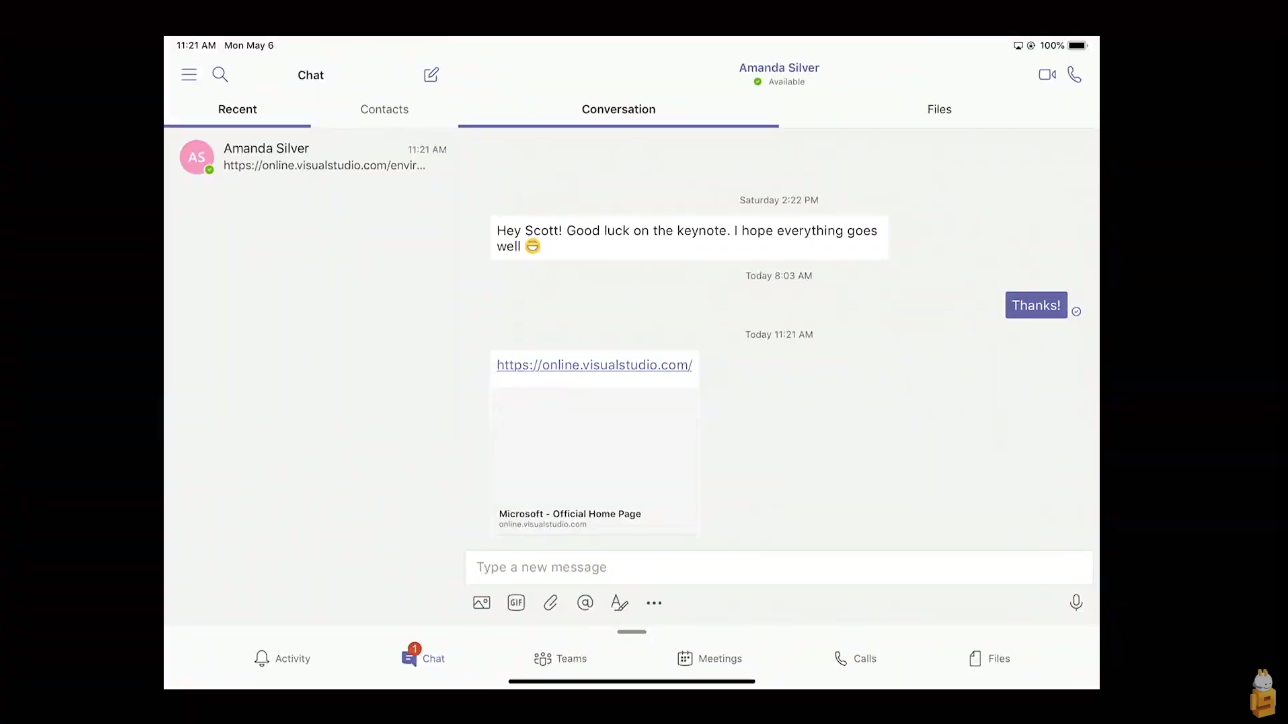Viewport: 1288px width, 724px height.
Task: Open the Meetings tab
Action: [709, 659]
